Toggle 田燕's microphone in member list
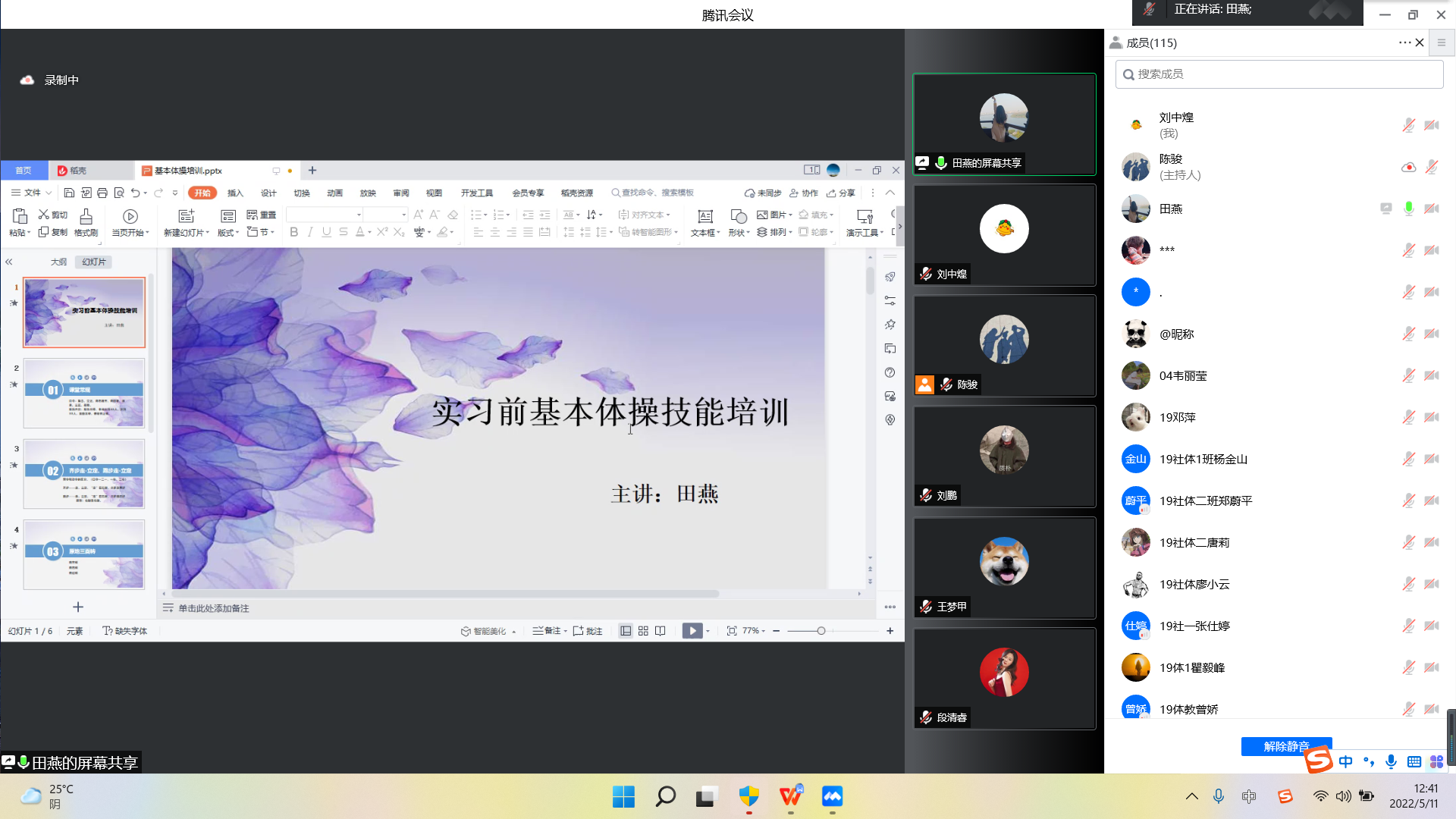 (x=1409, y=209)
